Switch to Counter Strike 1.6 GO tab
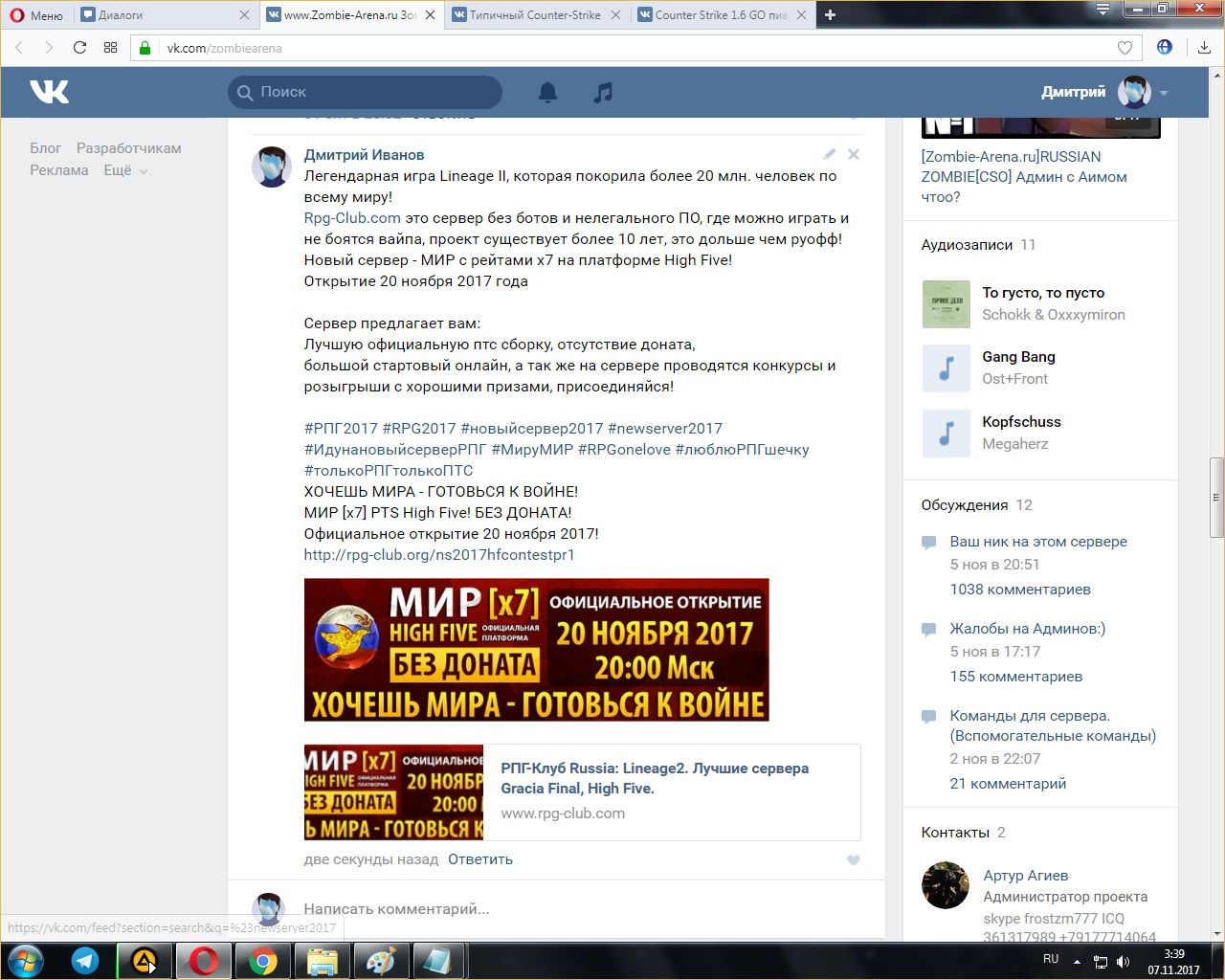 722,14
